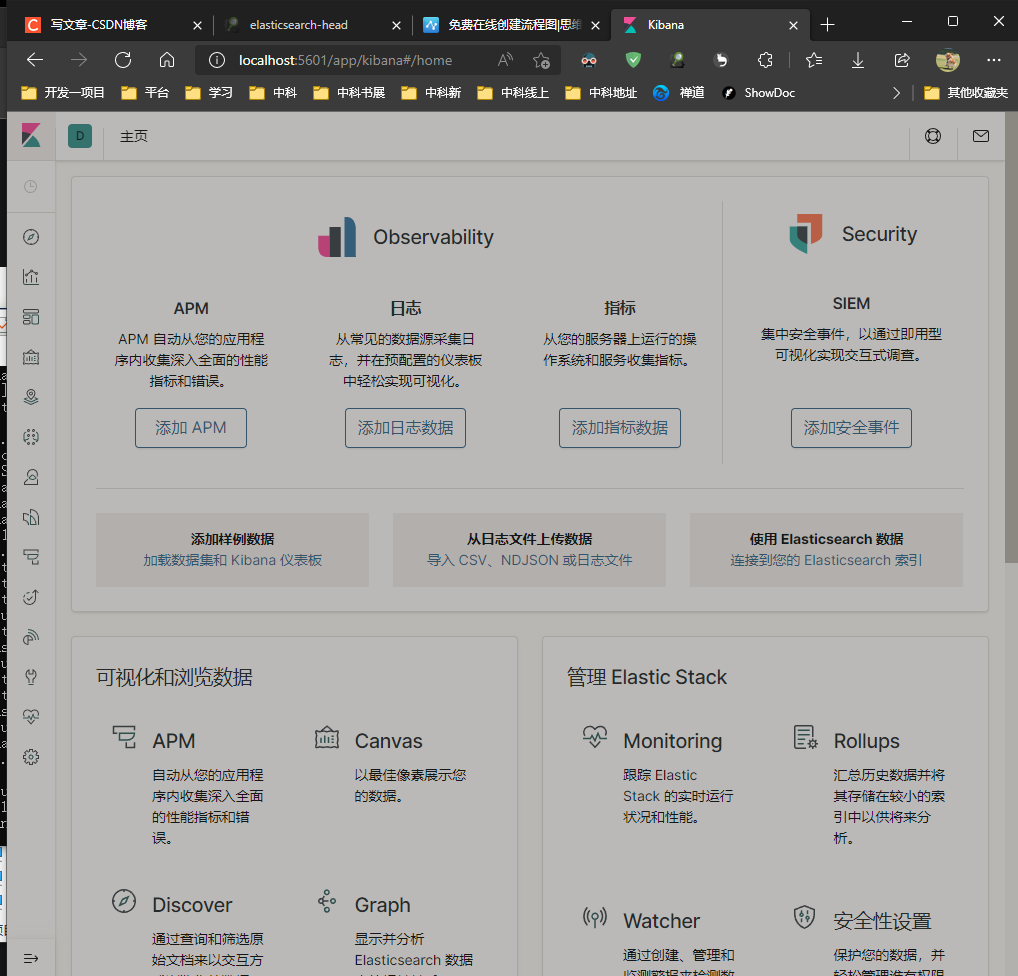1018x976 pixels.
Task: Open Rollups feature link
Action: tap(867, 741)
